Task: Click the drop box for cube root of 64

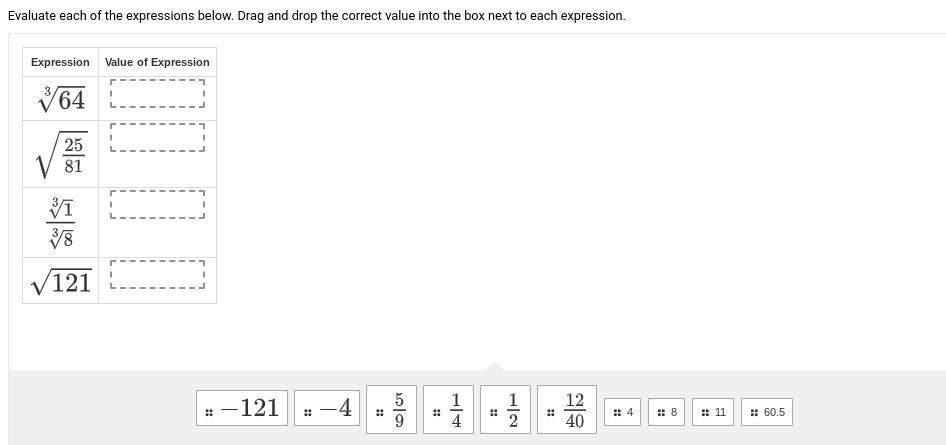Action: 158,93
